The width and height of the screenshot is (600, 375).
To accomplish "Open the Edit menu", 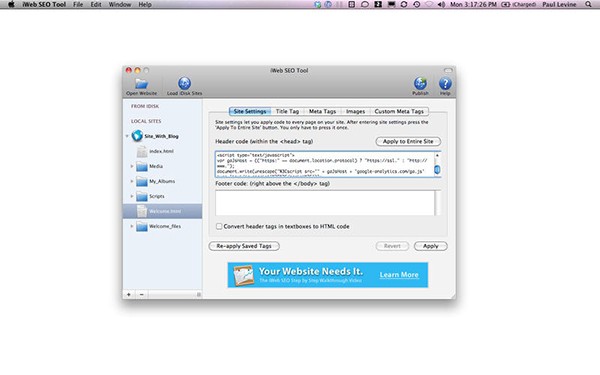I will [96, 4].
